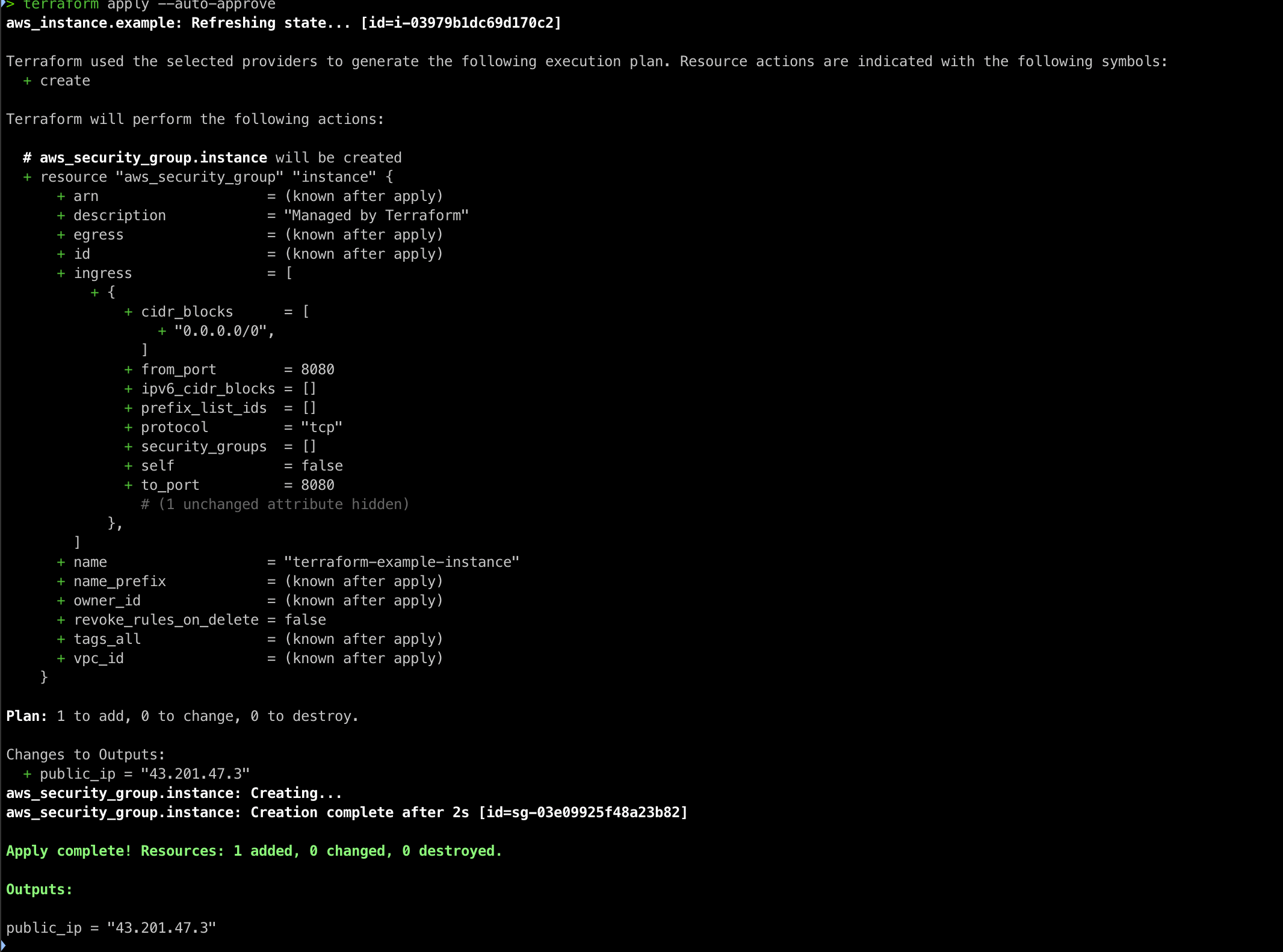Click the "Managed by Terraform" description value
The width and height of the screenshot is (1283, 952).
click(x=376, y=215)
